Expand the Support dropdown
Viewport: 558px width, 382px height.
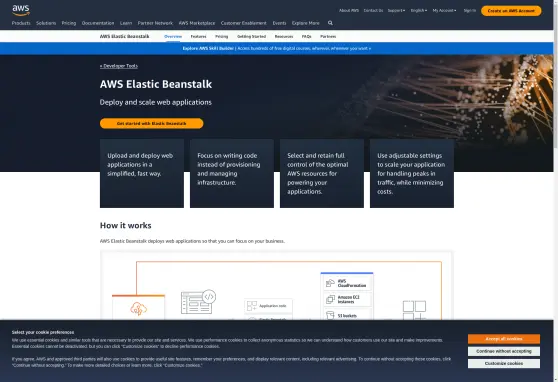click(x=396, y=11)
